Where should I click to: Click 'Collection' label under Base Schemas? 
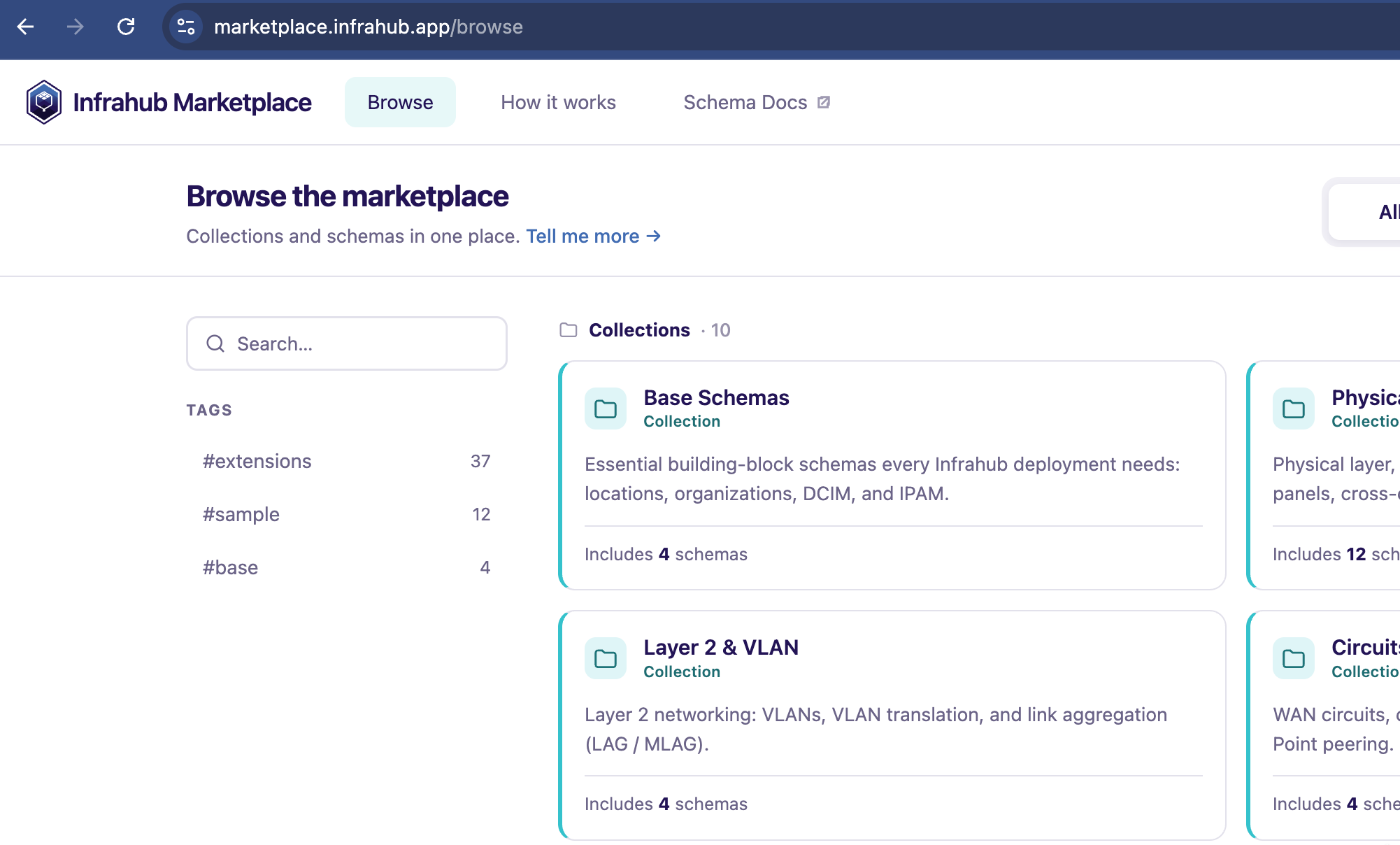tap(682, 421)
